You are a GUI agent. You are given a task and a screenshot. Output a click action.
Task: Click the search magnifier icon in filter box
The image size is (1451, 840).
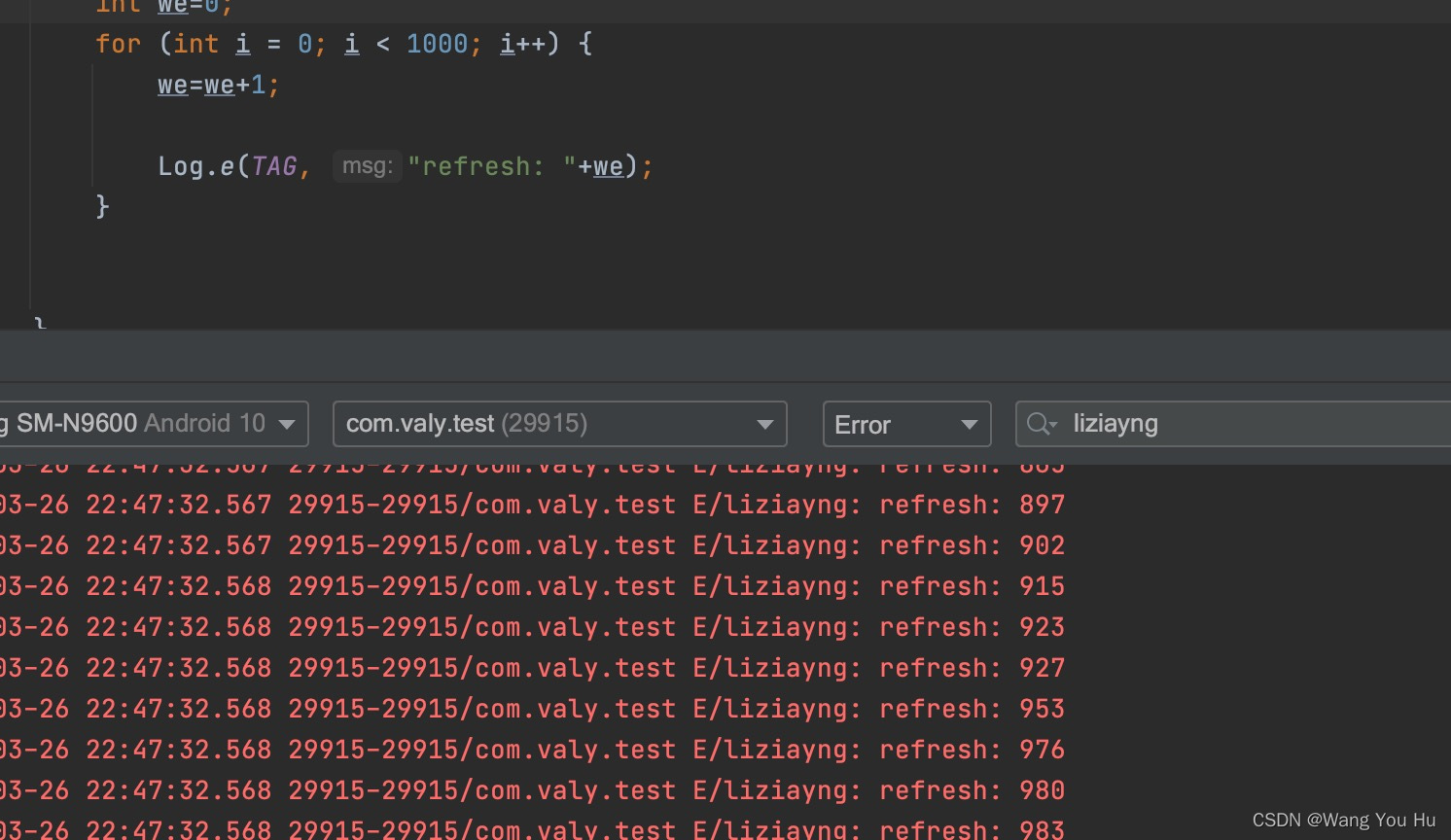[1041, 424]
